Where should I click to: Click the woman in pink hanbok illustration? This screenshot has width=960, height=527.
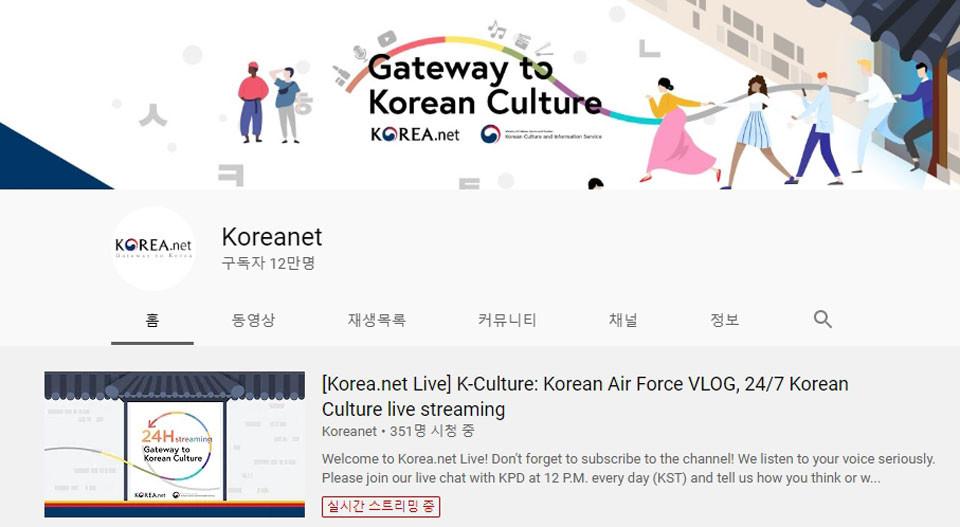point(678,130)
